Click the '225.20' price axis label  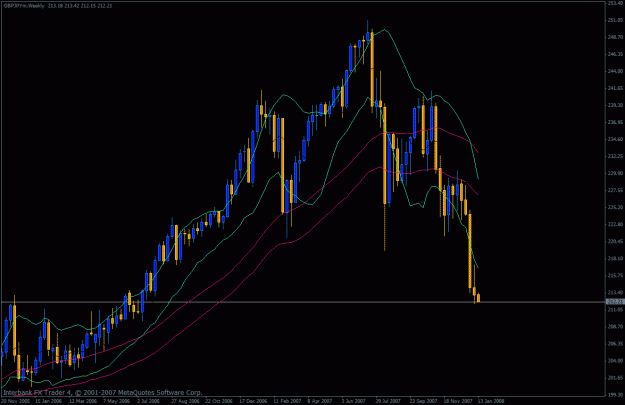615,207
